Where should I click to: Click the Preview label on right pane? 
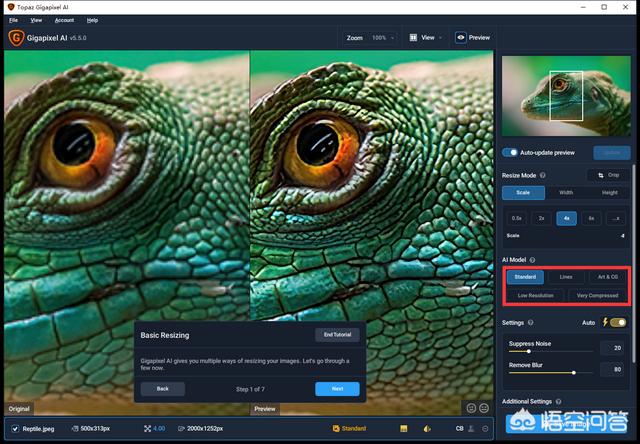click(265, 409)
